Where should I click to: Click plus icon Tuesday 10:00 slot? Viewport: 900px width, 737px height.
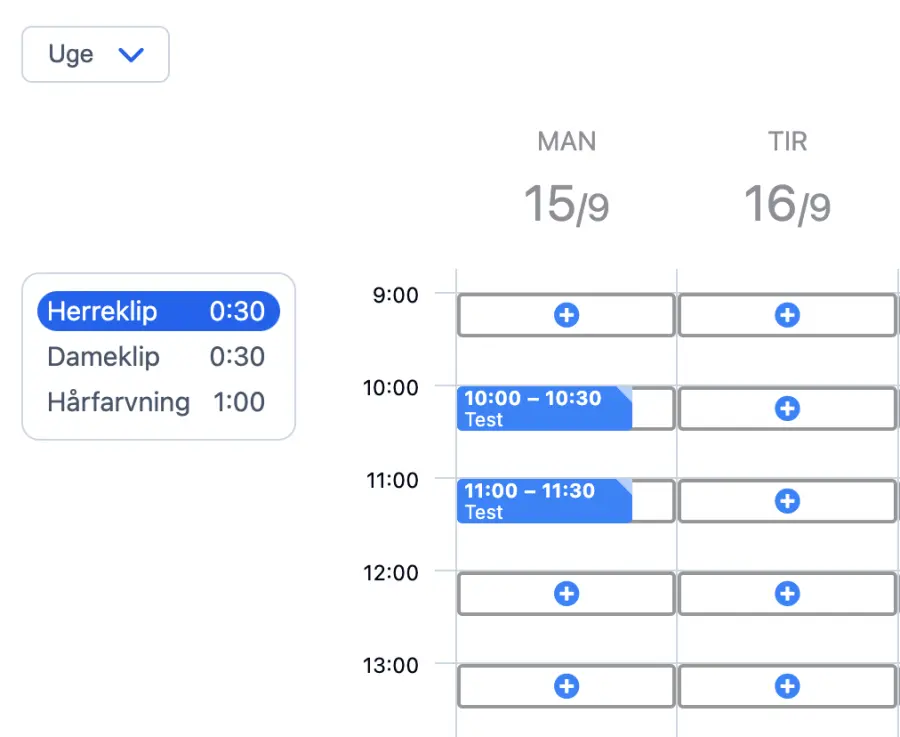[787, 408]
